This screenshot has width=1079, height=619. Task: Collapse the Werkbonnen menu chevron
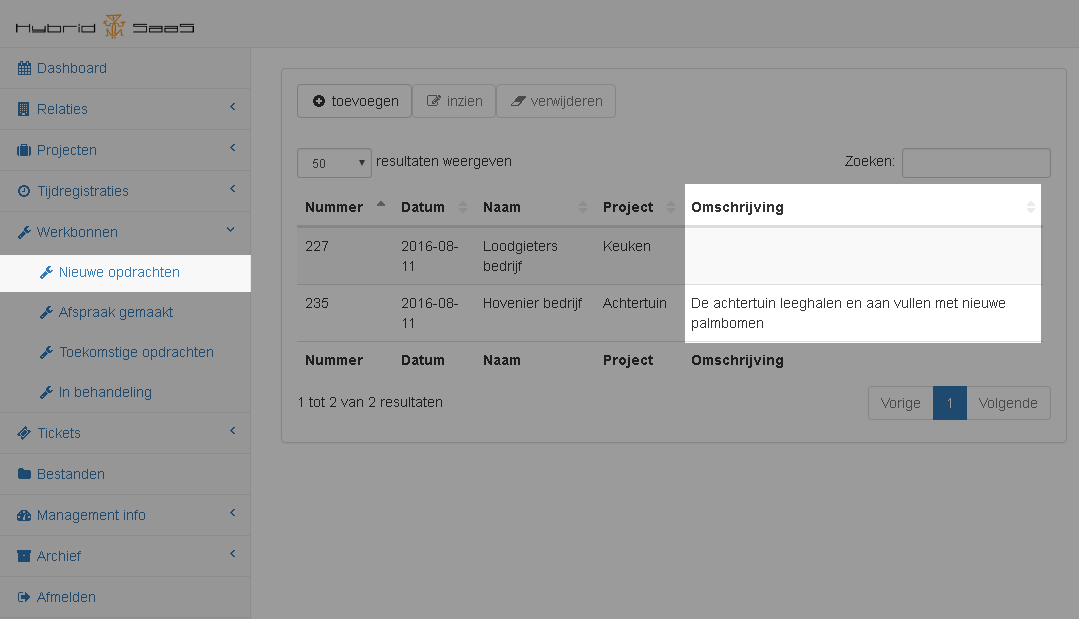tap(231, 231)
